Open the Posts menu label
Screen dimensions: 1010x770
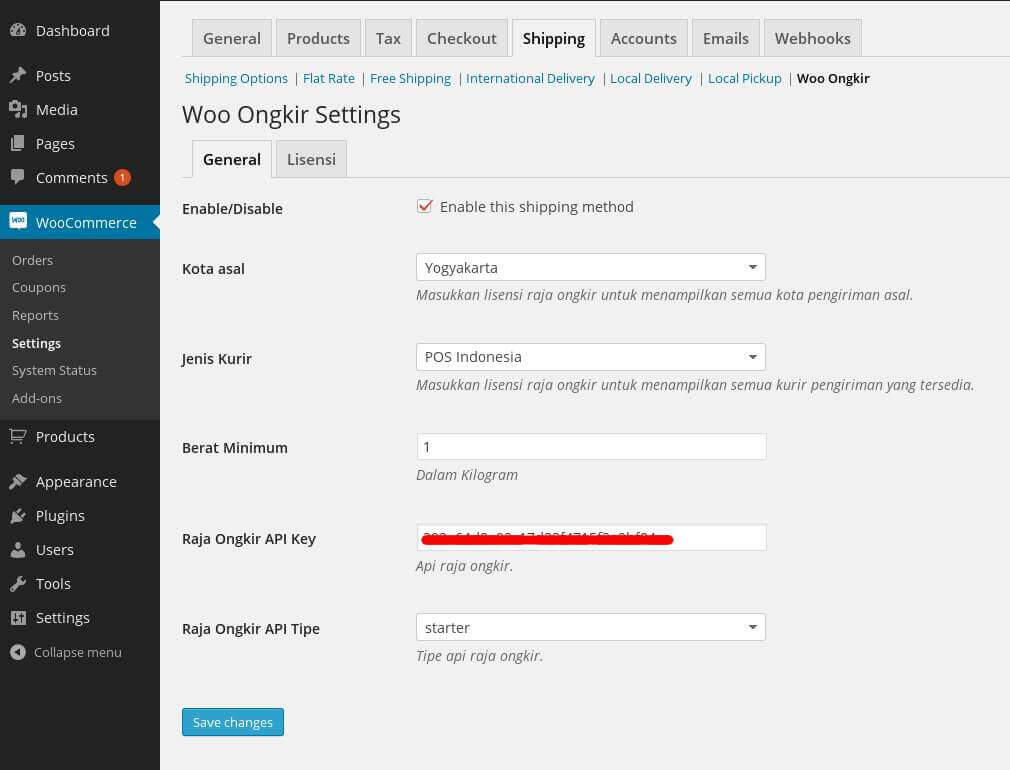point(53,76)
